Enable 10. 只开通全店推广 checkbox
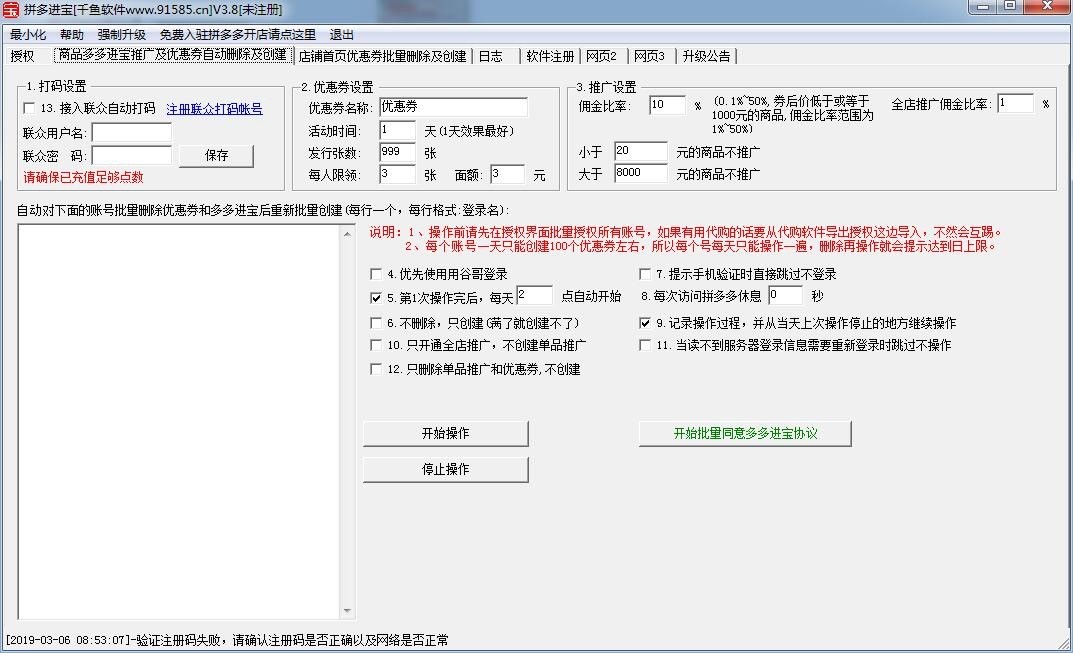The width and height of the screenshot is (1073, 653). point(376,345)
